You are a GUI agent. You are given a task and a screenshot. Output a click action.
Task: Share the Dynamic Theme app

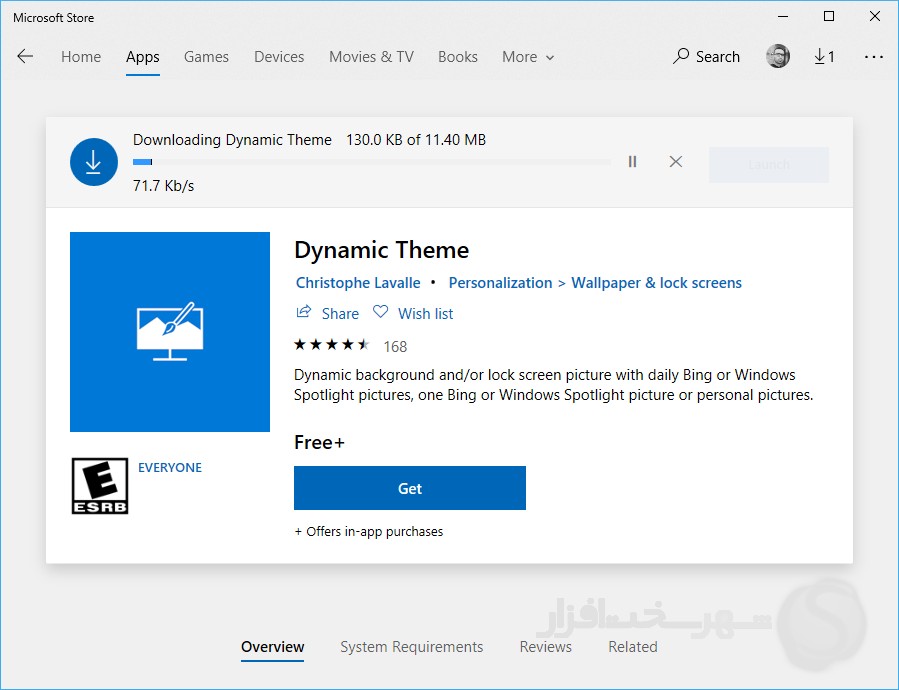(328, 313)
